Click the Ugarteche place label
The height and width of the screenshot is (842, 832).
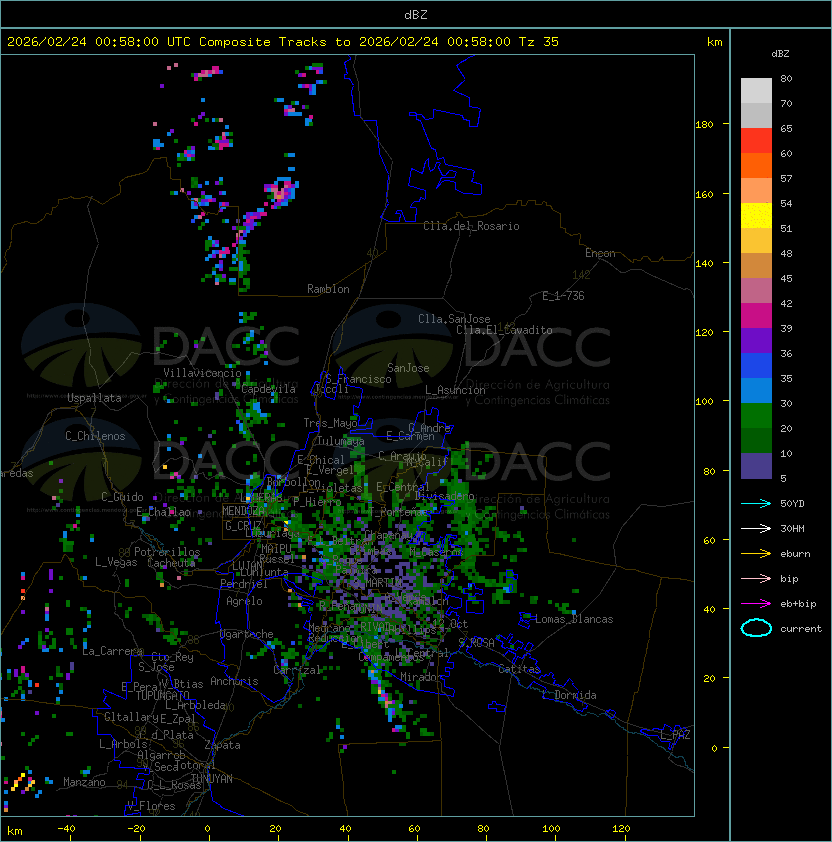247,634
